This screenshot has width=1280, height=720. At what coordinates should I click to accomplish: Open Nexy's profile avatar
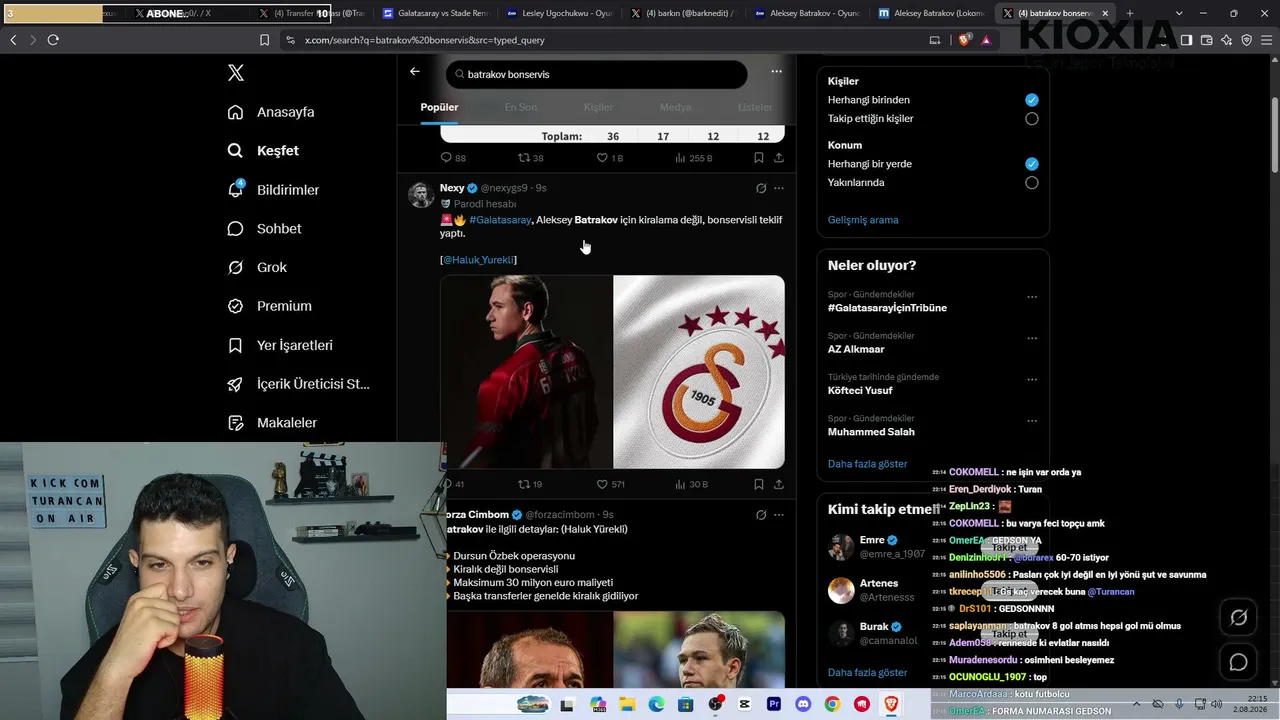coord(421,194)
